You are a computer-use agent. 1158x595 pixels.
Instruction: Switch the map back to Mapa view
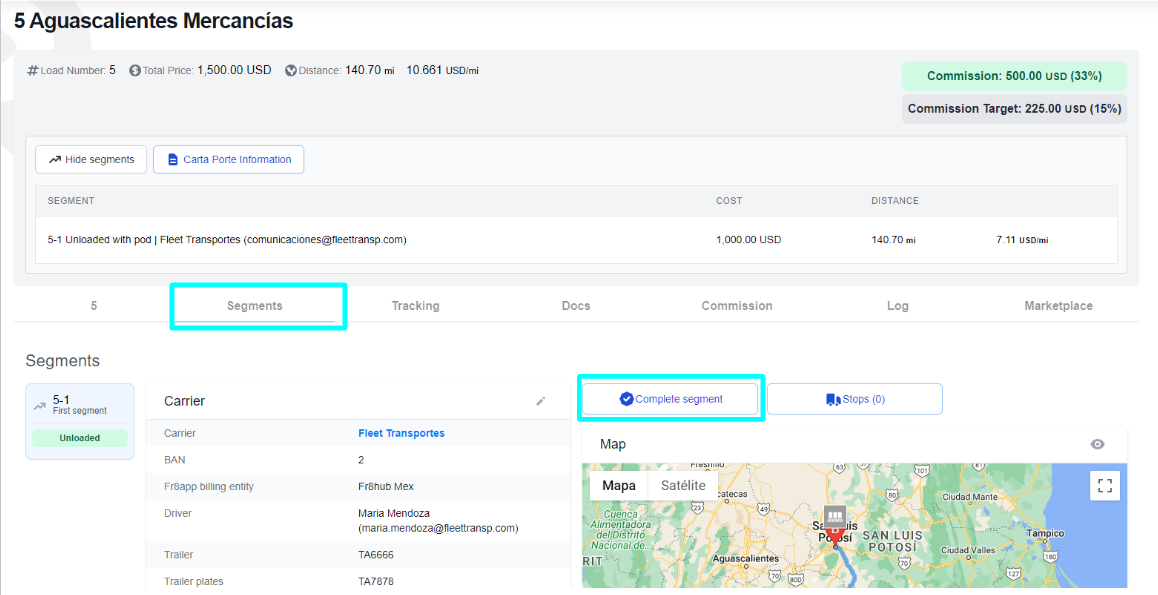click(619, 484)
